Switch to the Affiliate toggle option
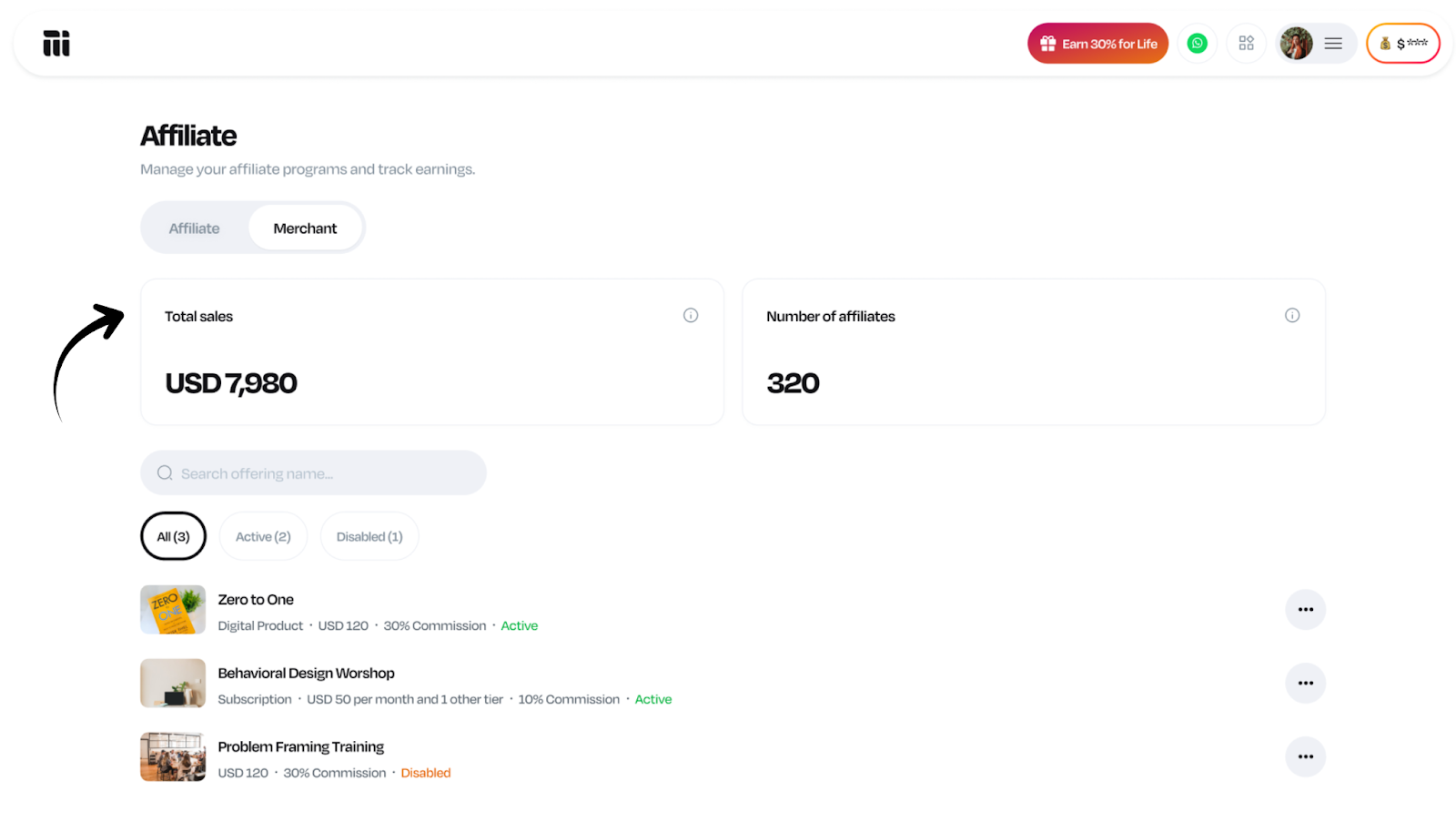 coord(194,228)
